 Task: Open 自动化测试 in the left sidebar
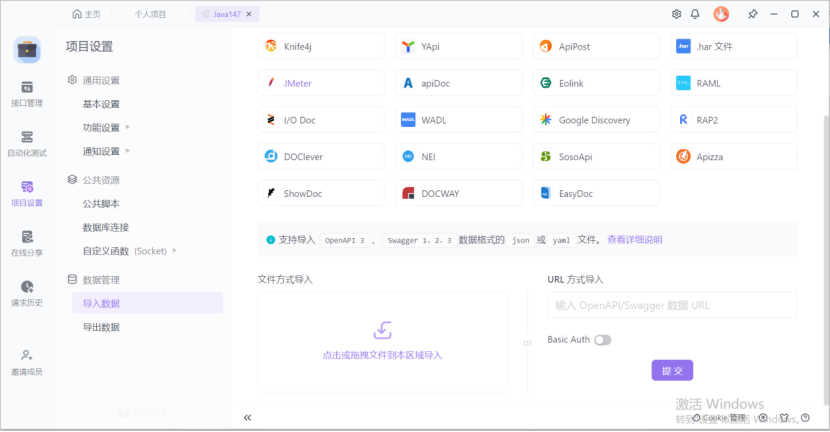(27, 143)
